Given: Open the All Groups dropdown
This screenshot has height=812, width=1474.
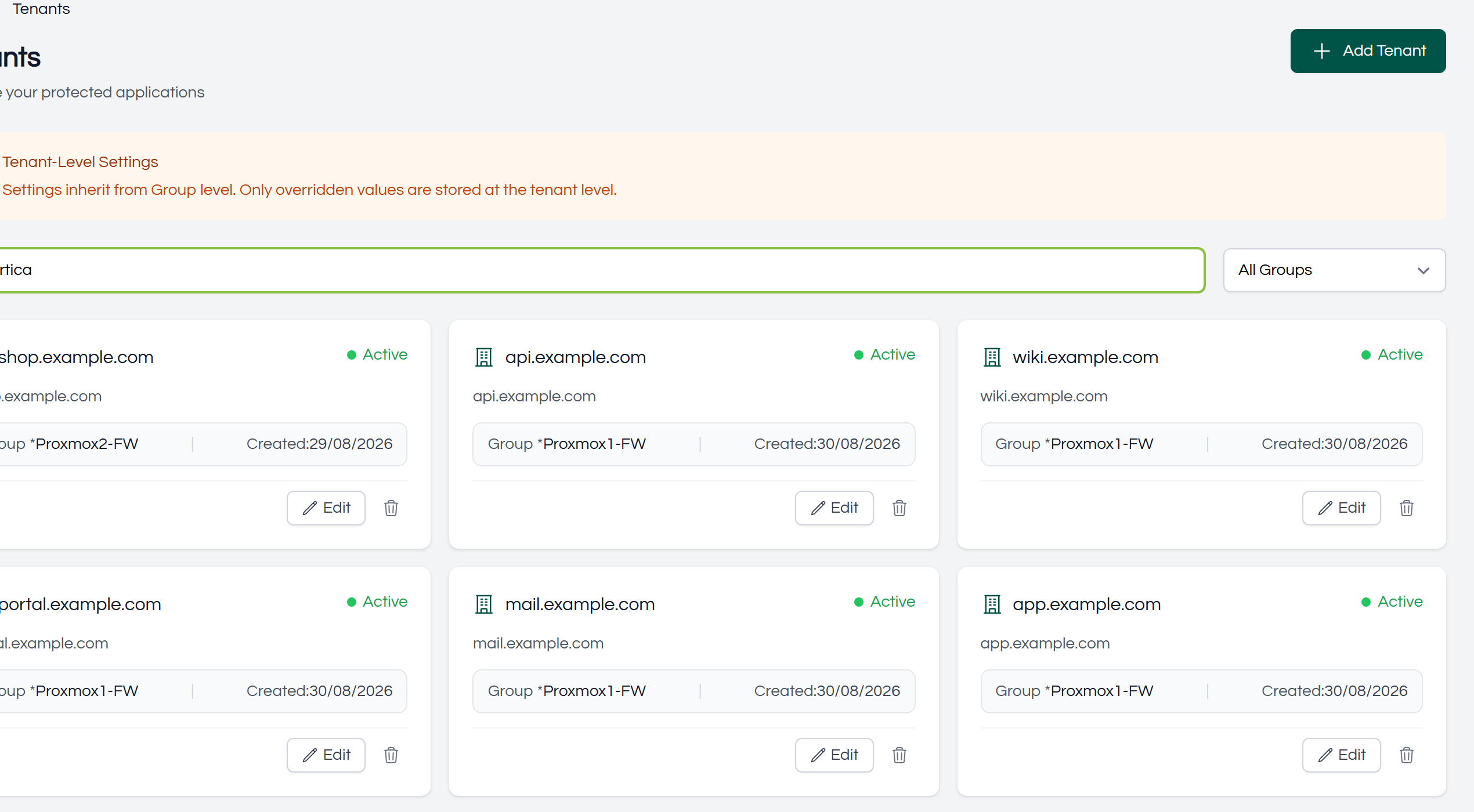Looking at the screenshot, I should pos(1334,270).
